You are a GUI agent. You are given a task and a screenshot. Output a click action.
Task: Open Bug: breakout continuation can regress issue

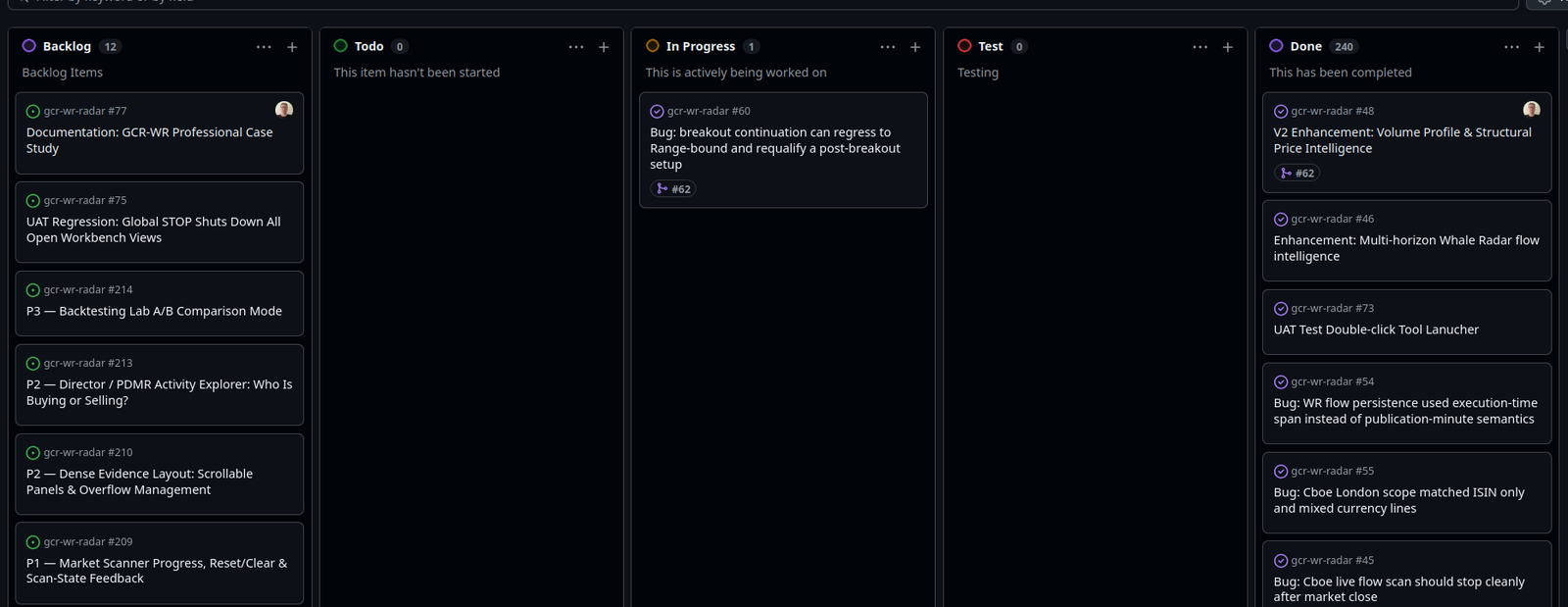pyautogui.click(x=775, y=148)
